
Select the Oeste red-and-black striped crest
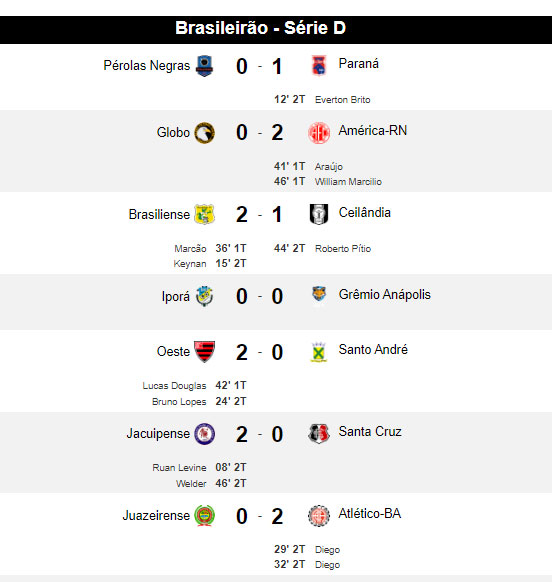pos(205,352)
